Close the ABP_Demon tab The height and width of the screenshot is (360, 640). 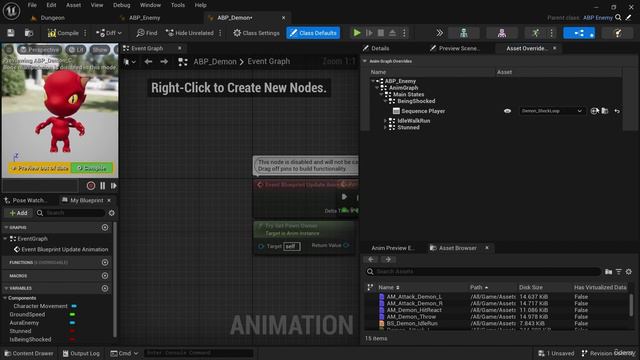(x=283, y=18)
